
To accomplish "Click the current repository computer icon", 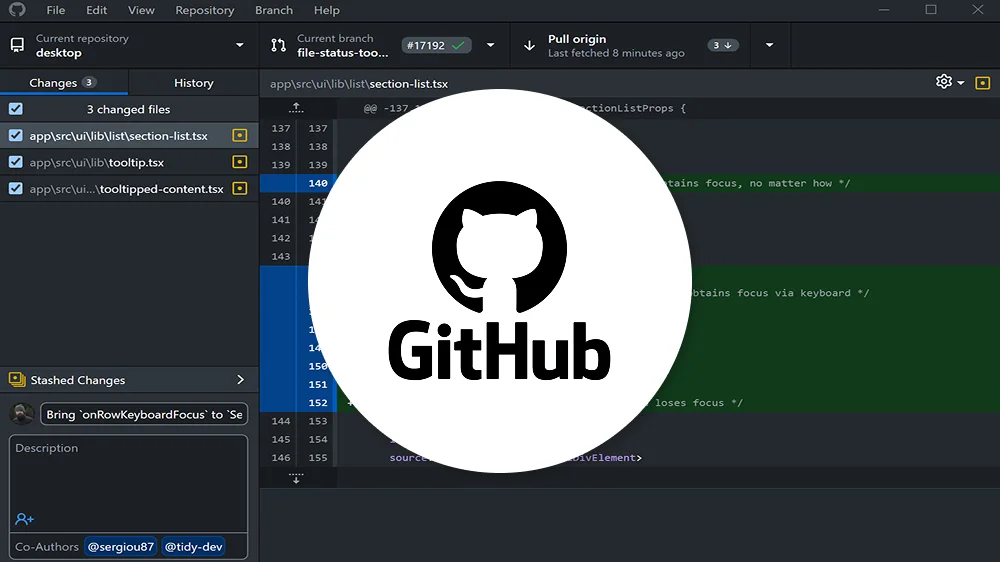I will coord(17,45).
